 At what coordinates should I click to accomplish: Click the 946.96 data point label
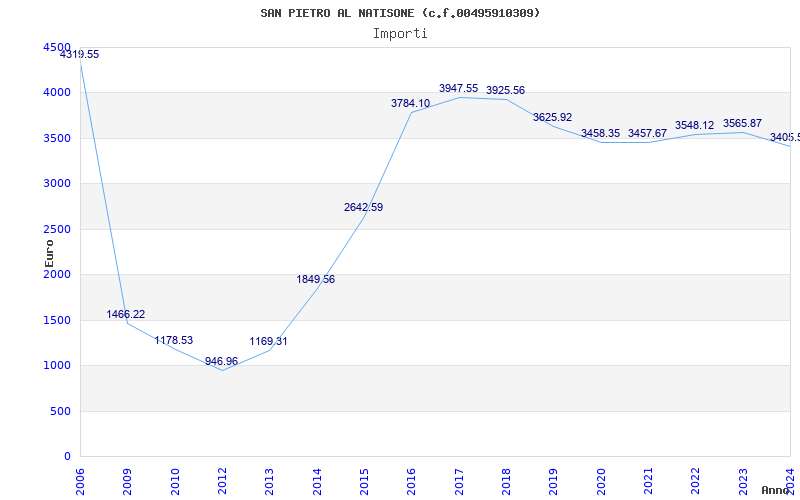tap(221, 361)
